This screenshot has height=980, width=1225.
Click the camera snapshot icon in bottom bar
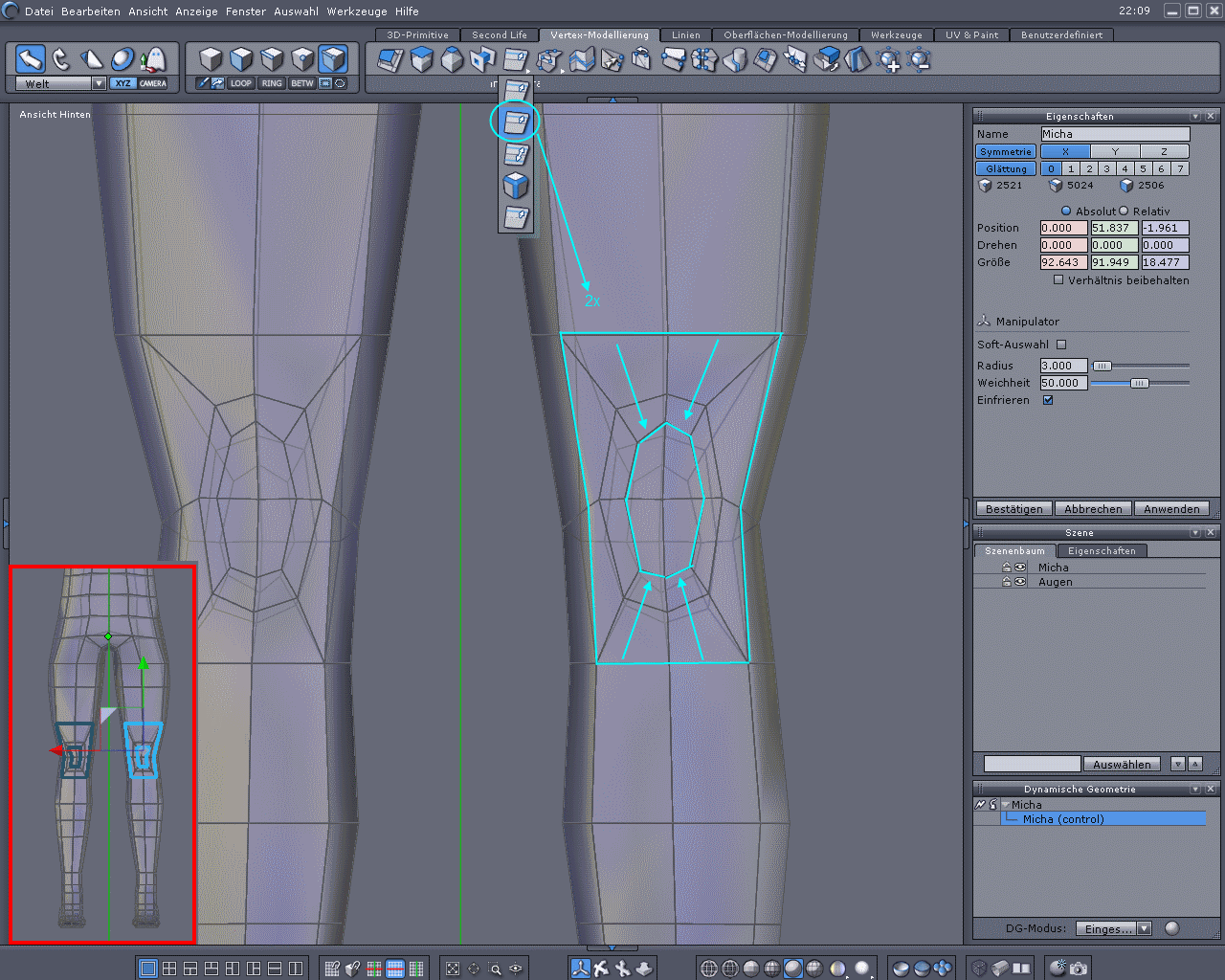pyautogui.click(x=1079, y=969)
